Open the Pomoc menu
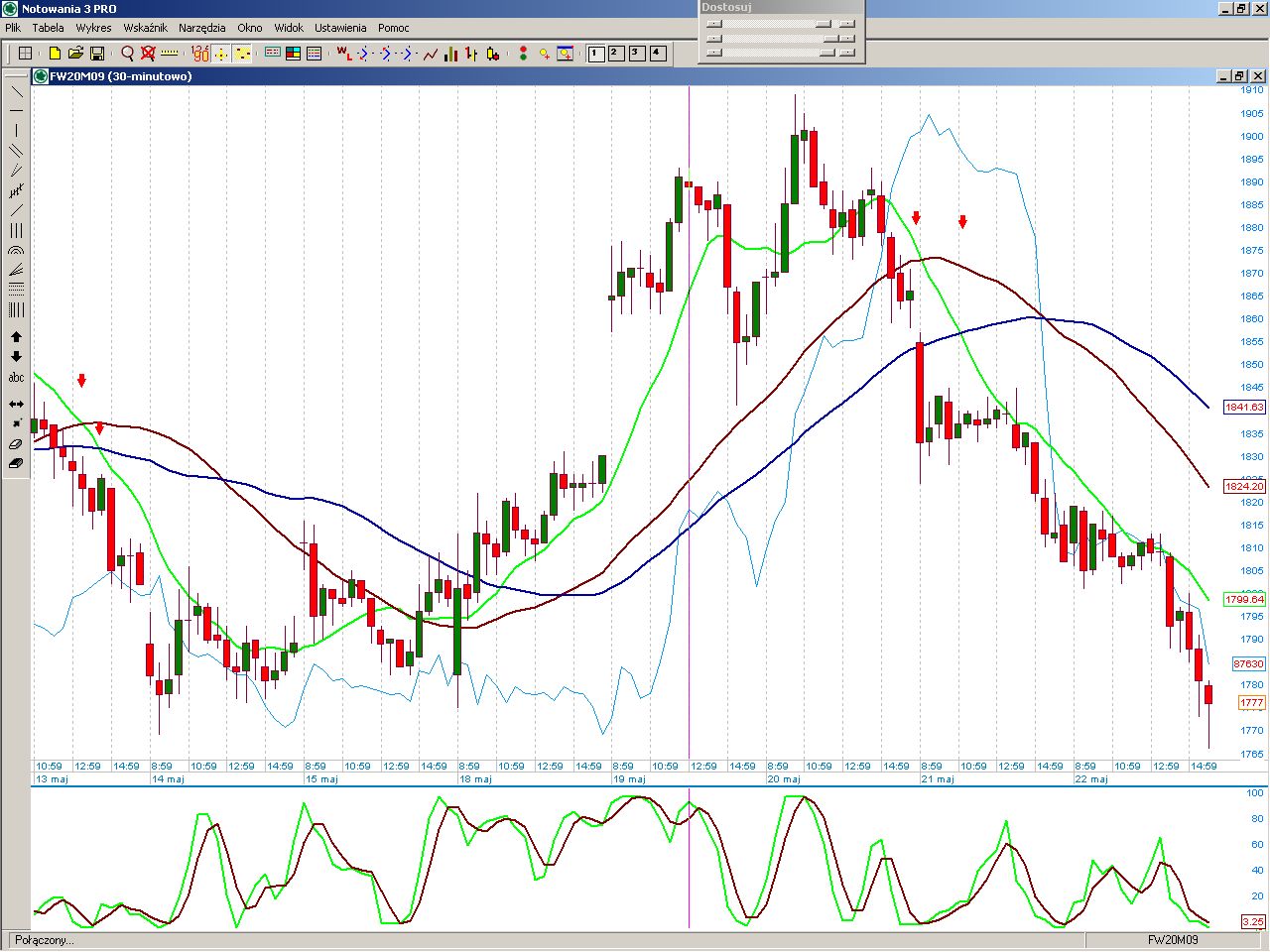1270x952 pixels. click(x=393, y=28)
